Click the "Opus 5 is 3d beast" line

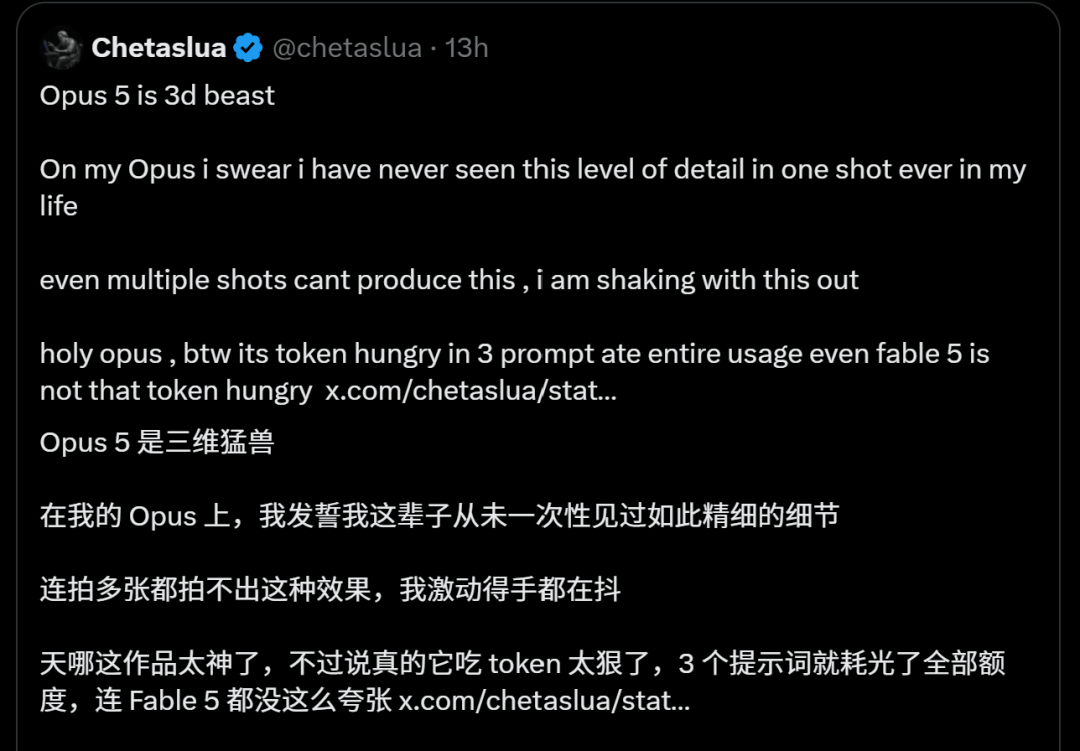(x=157, y=95)
